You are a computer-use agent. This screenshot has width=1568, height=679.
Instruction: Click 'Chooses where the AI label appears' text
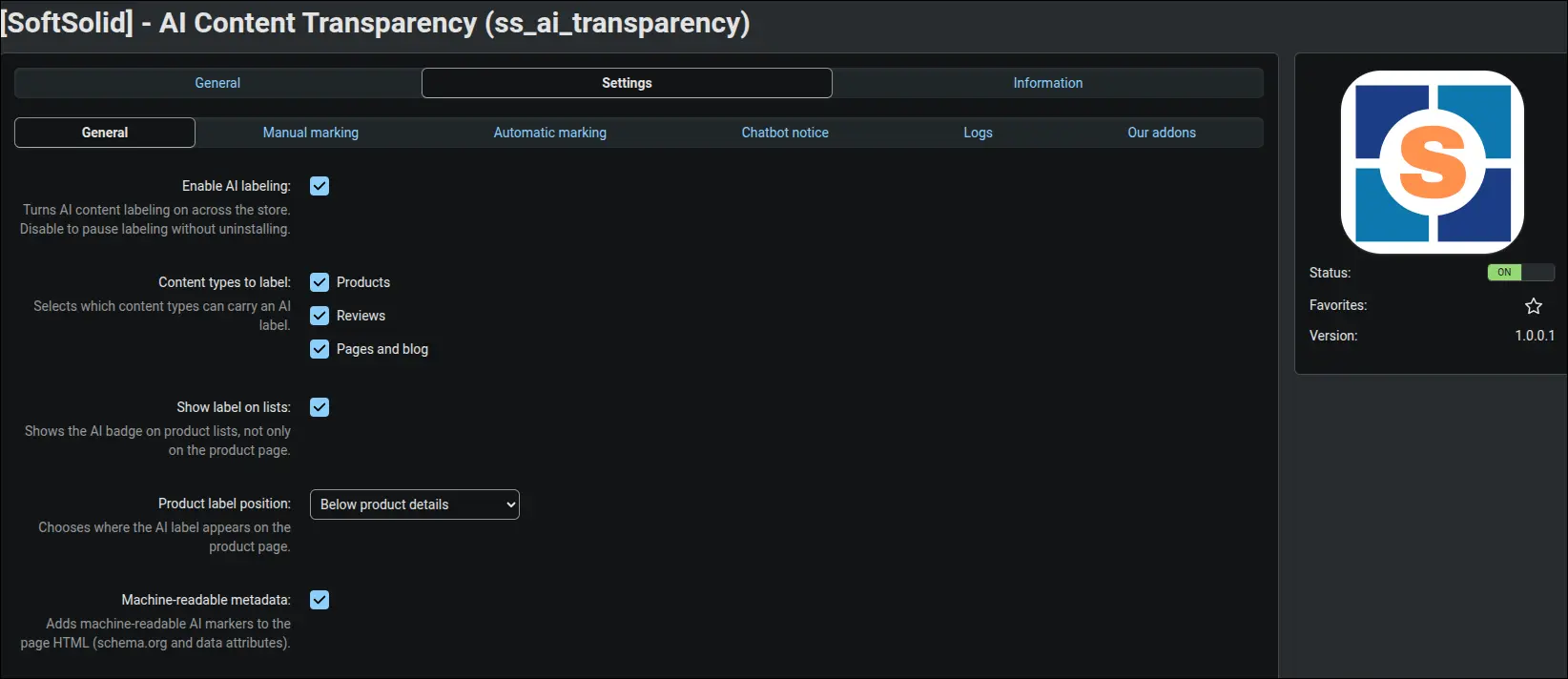(x=164, y=537)
